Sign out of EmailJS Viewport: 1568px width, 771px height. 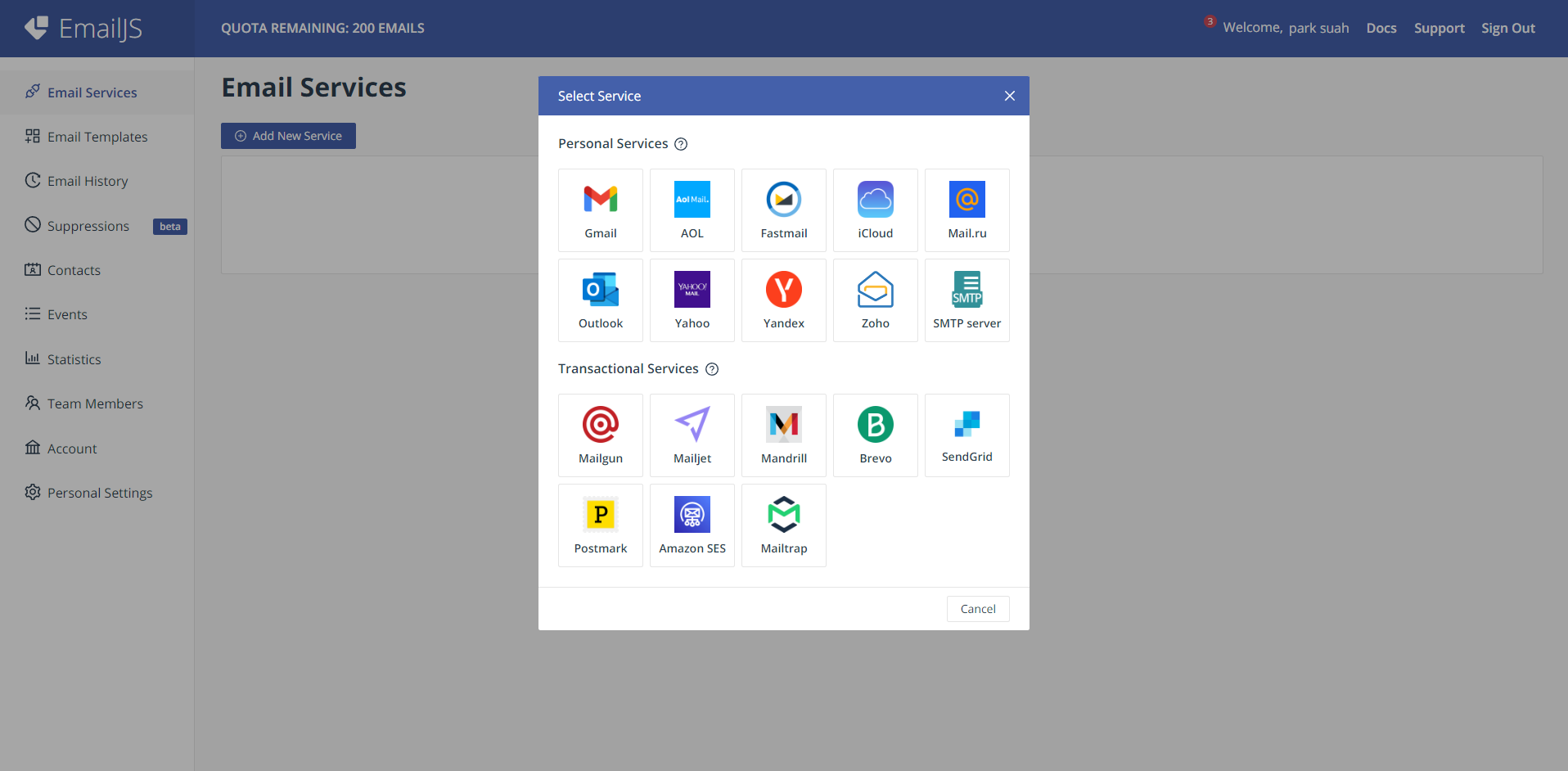click(1508, 28)
